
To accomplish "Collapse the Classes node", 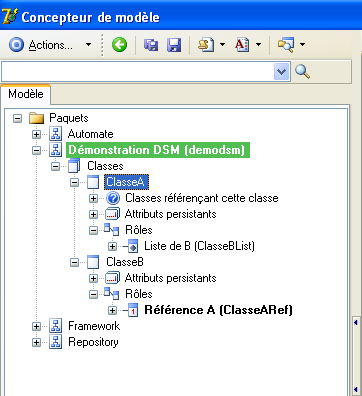I will (x=55, y=166).
